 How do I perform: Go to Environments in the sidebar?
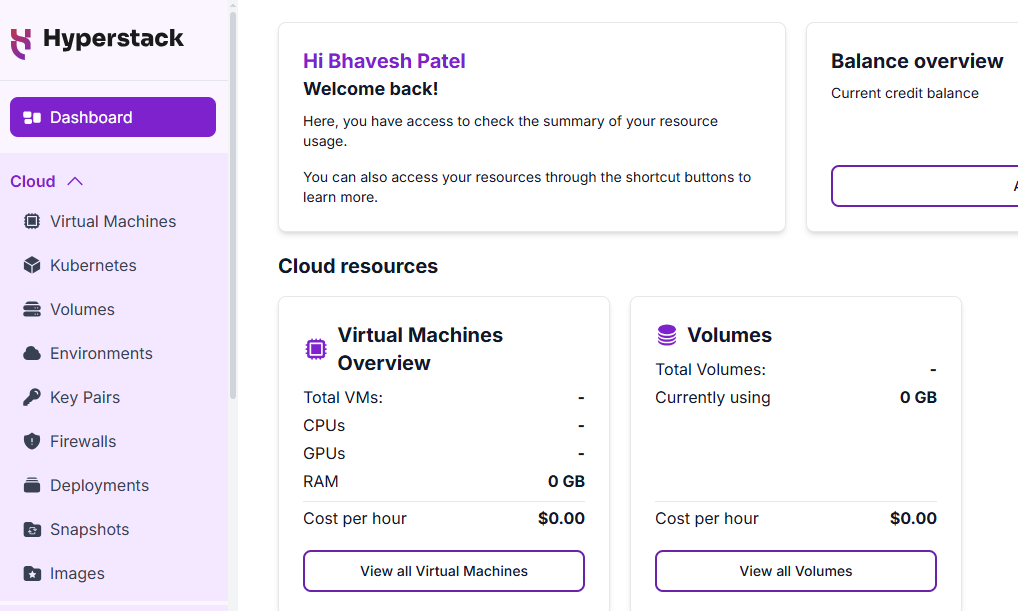(101, 354)
